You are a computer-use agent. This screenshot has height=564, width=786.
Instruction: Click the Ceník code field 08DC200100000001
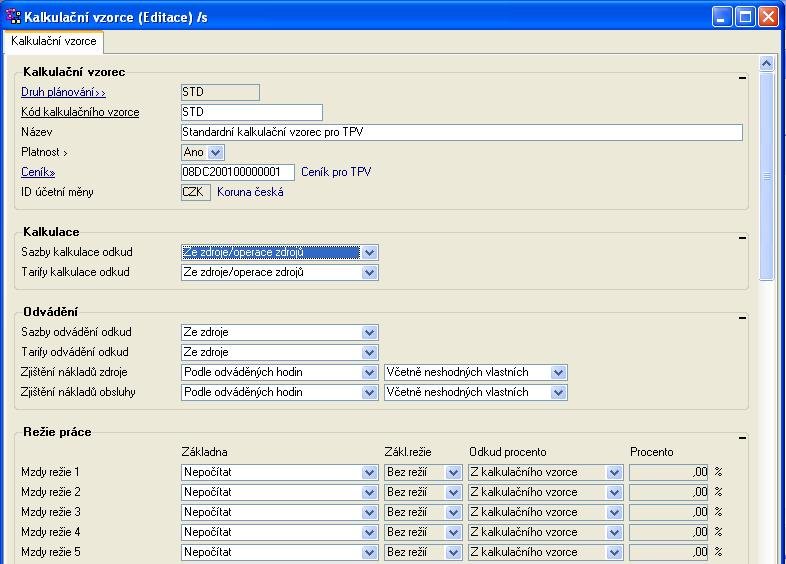[x=238, y=172]
